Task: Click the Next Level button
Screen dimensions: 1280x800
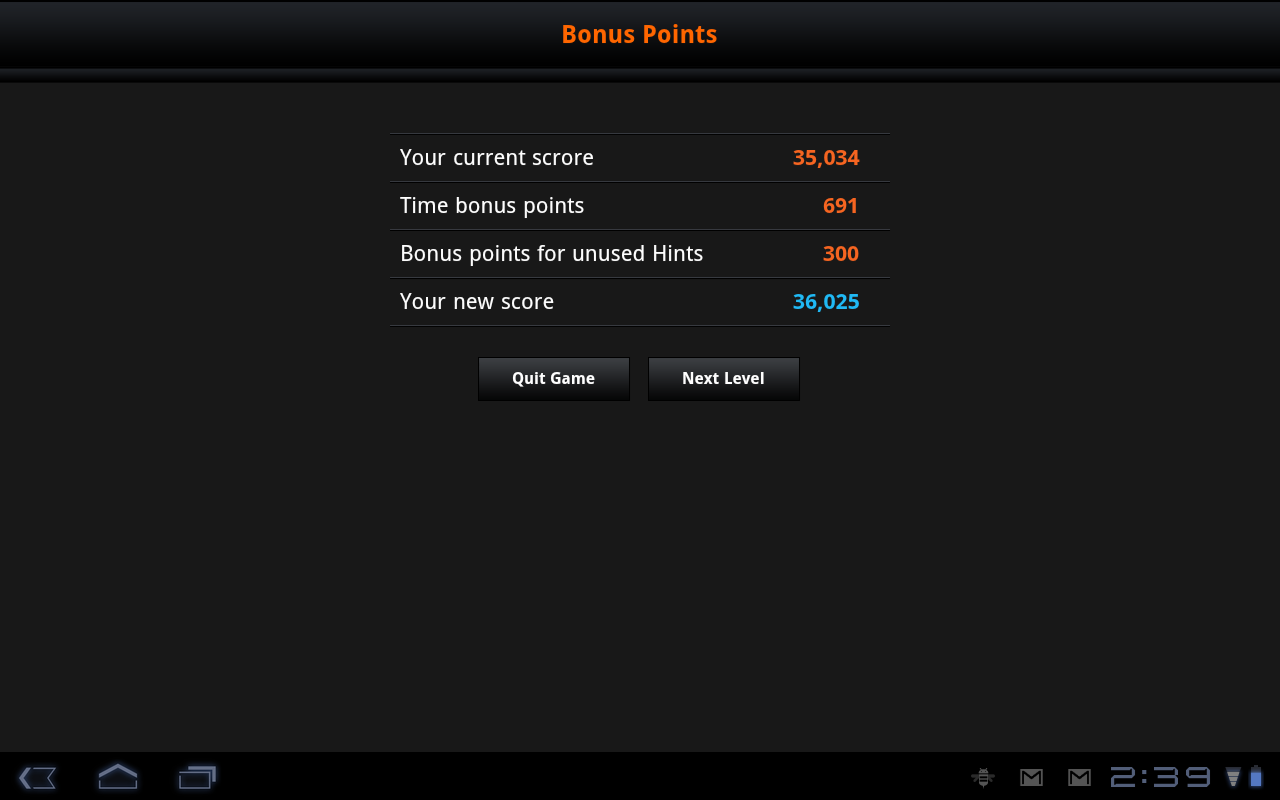Action: pyautogui.click(x=724, y=379)
